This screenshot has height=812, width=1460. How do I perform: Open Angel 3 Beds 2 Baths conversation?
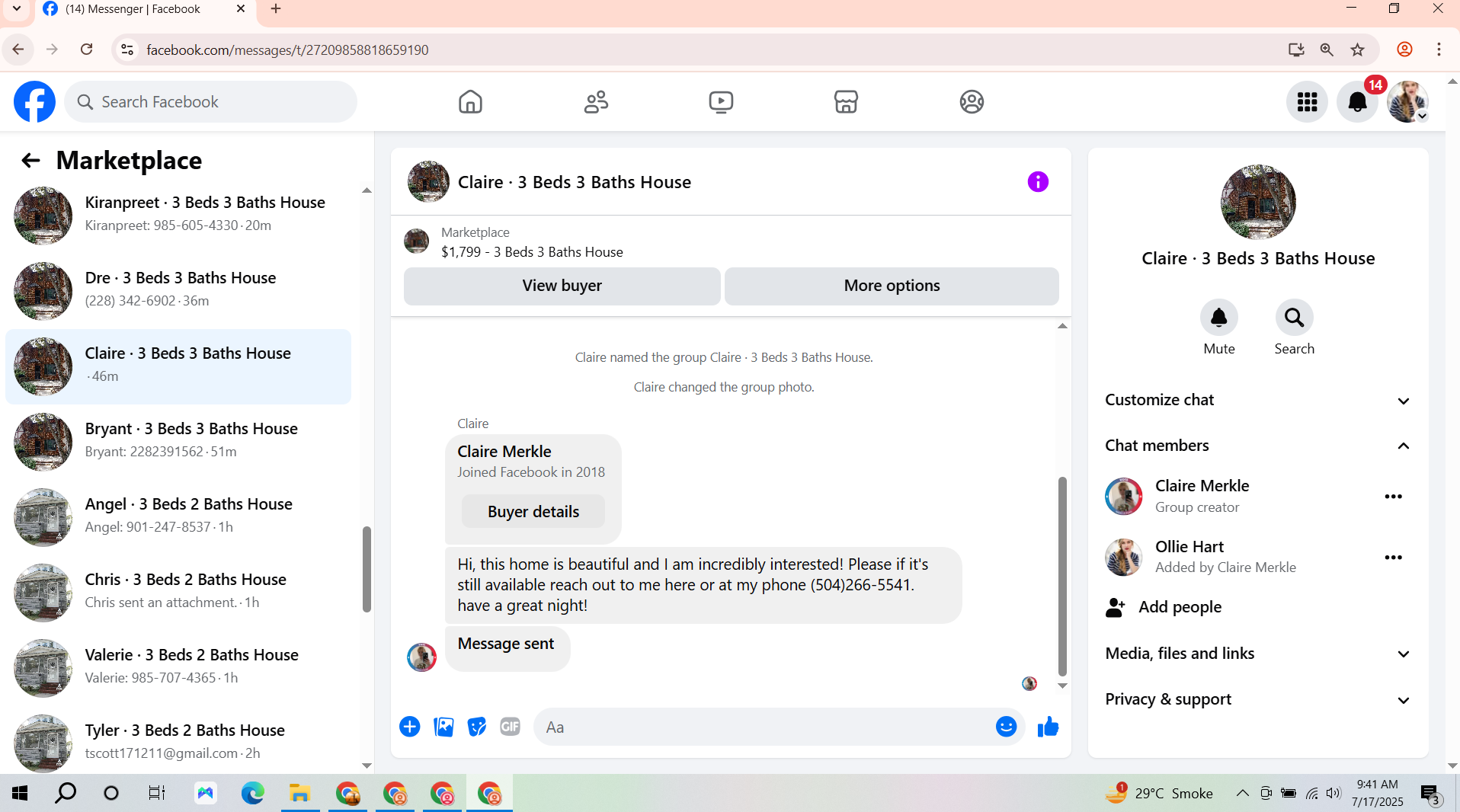[178, 516]
